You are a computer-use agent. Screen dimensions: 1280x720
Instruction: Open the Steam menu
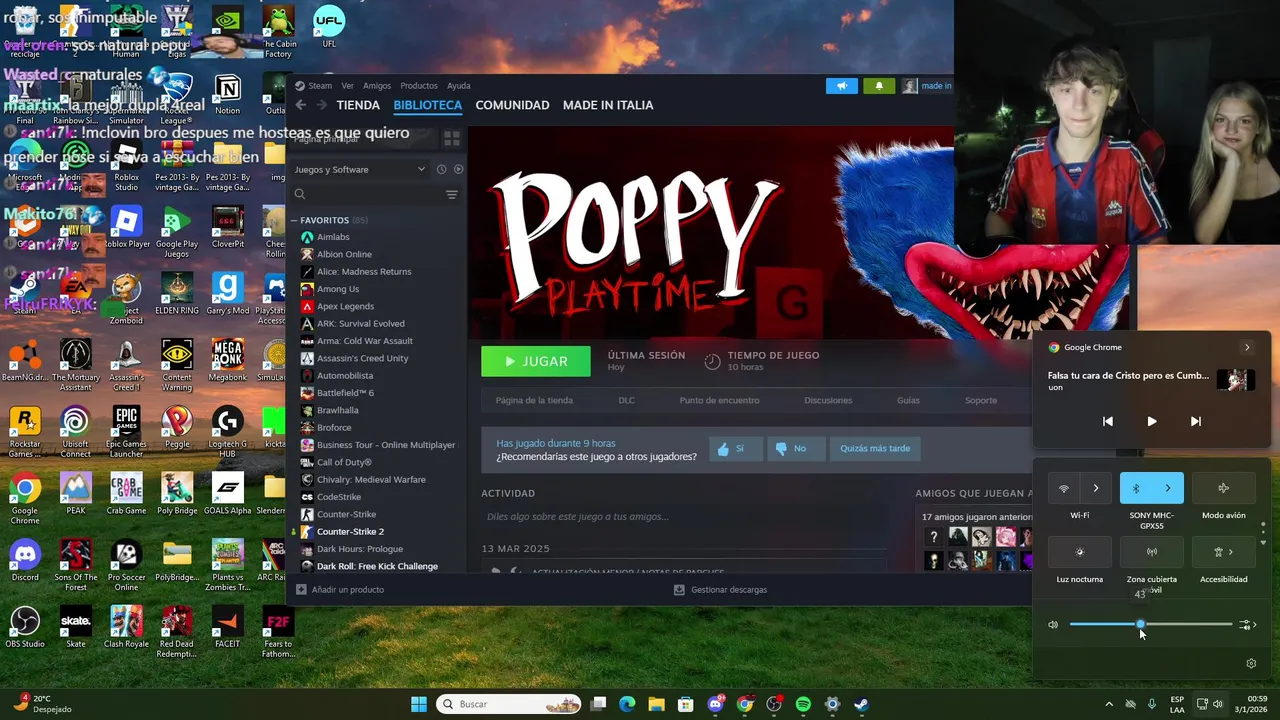coord(320,86)
